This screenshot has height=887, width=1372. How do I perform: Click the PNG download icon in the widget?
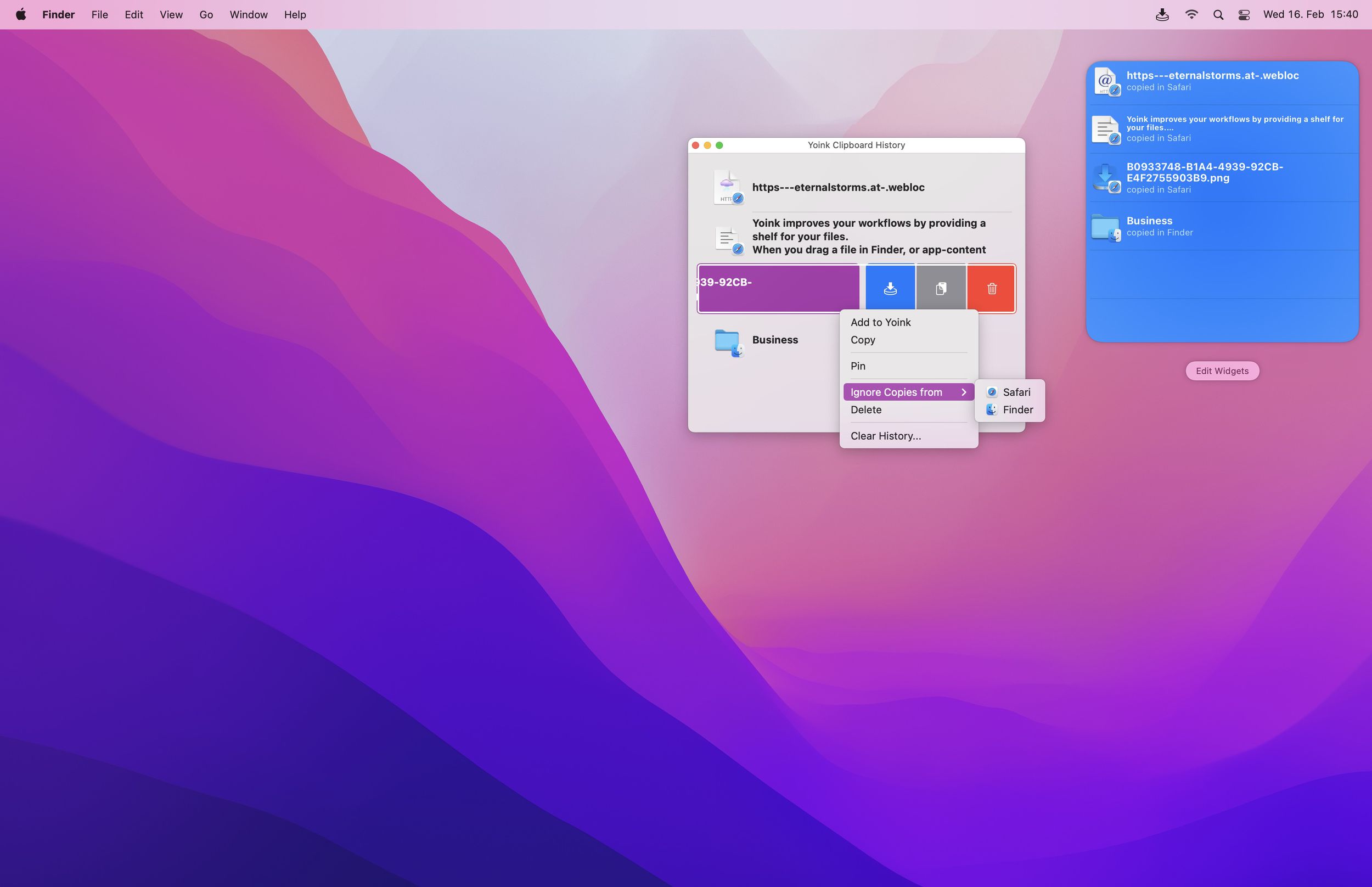pos(1106,177)
